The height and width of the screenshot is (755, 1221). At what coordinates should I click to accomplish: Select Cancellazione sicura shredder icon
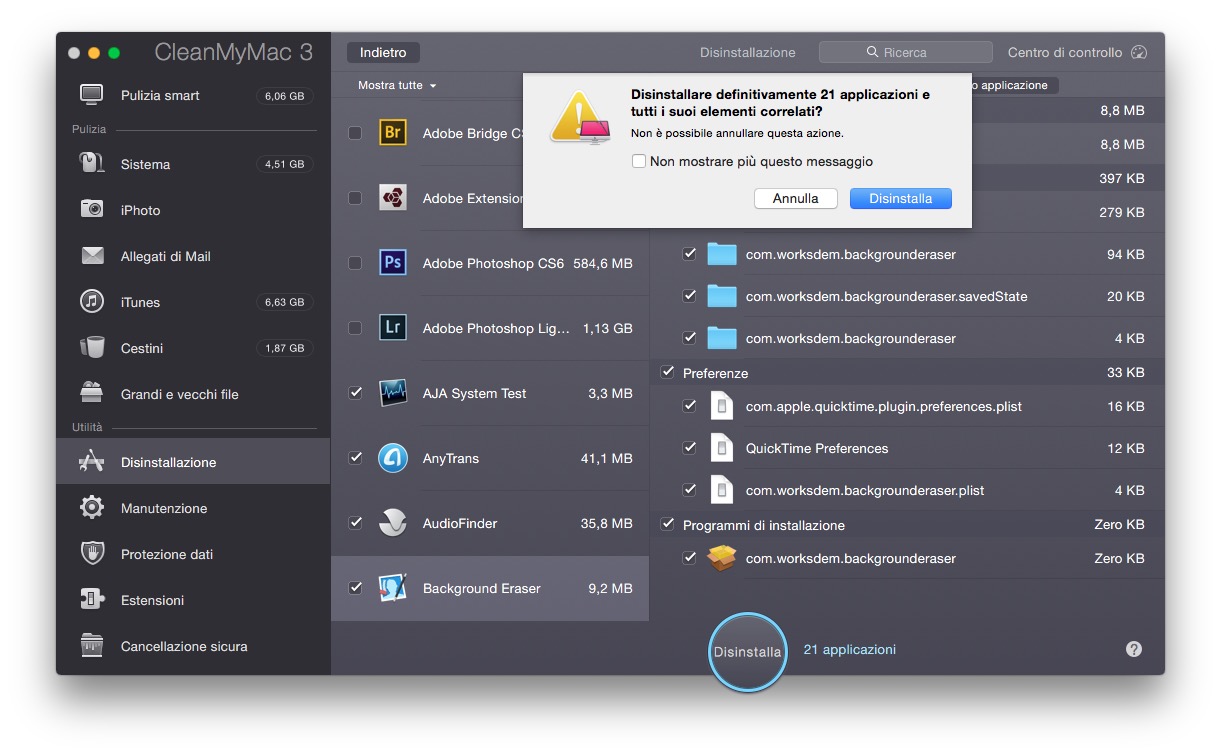(x=92, y=645)
